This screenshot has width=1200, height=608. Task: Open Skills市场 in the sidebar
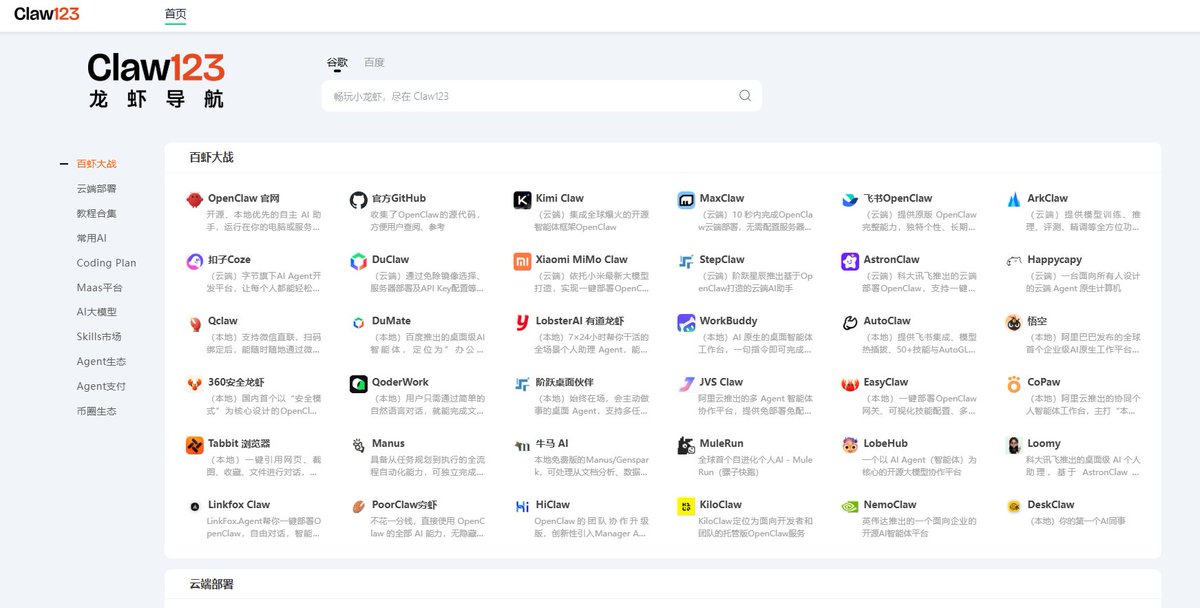click(x=99, y=337)
